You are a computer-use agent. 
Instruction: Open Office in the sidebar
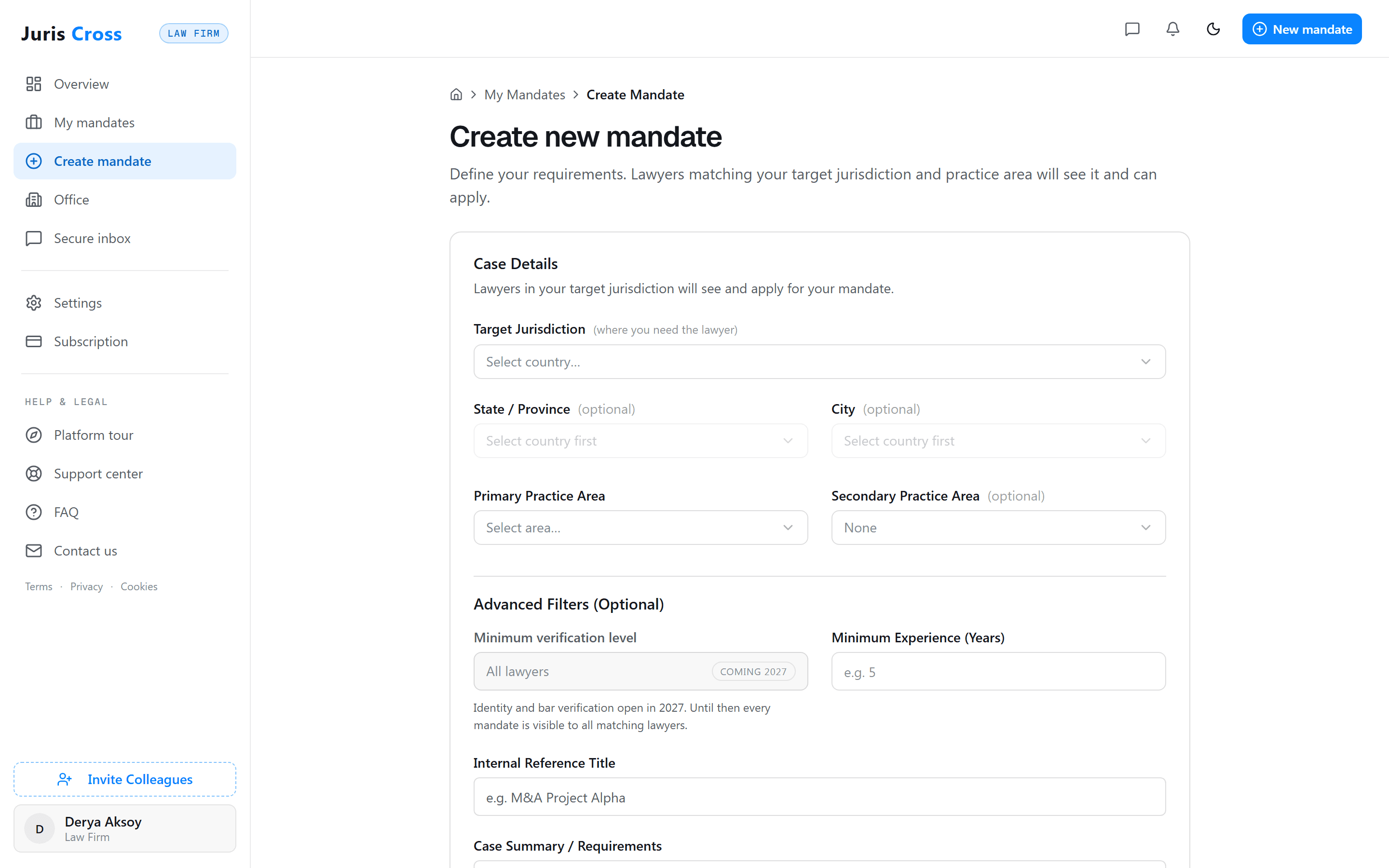click(x=124, y=200)
